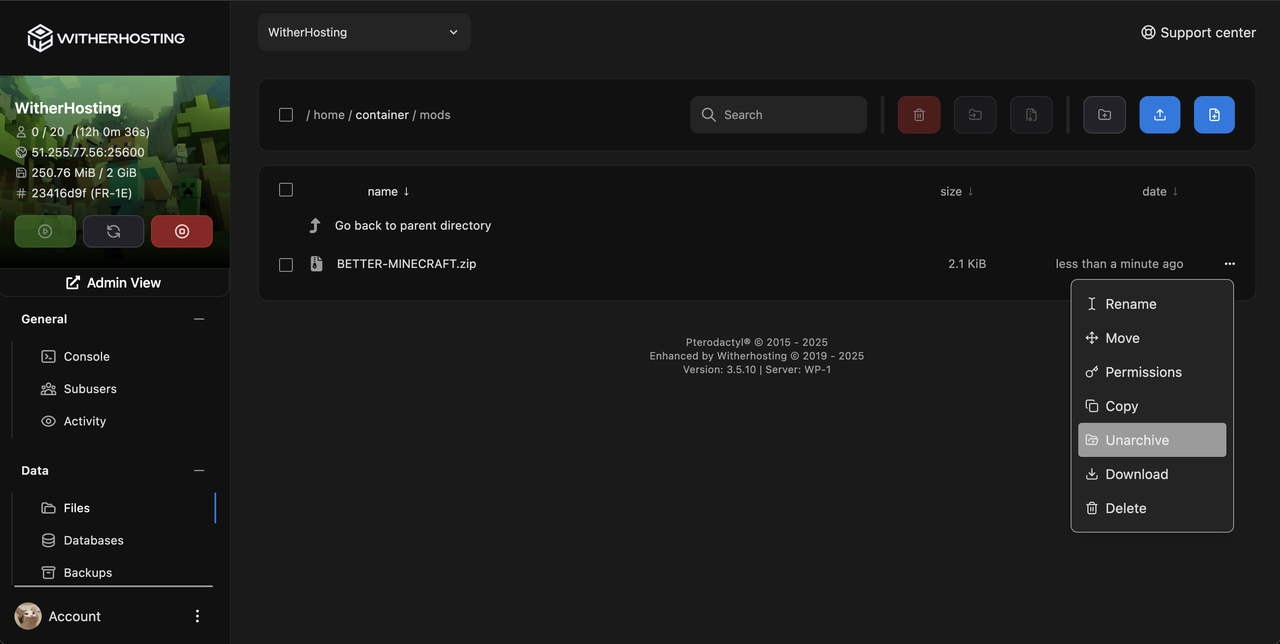Collapse the Data section

(199, 470)
